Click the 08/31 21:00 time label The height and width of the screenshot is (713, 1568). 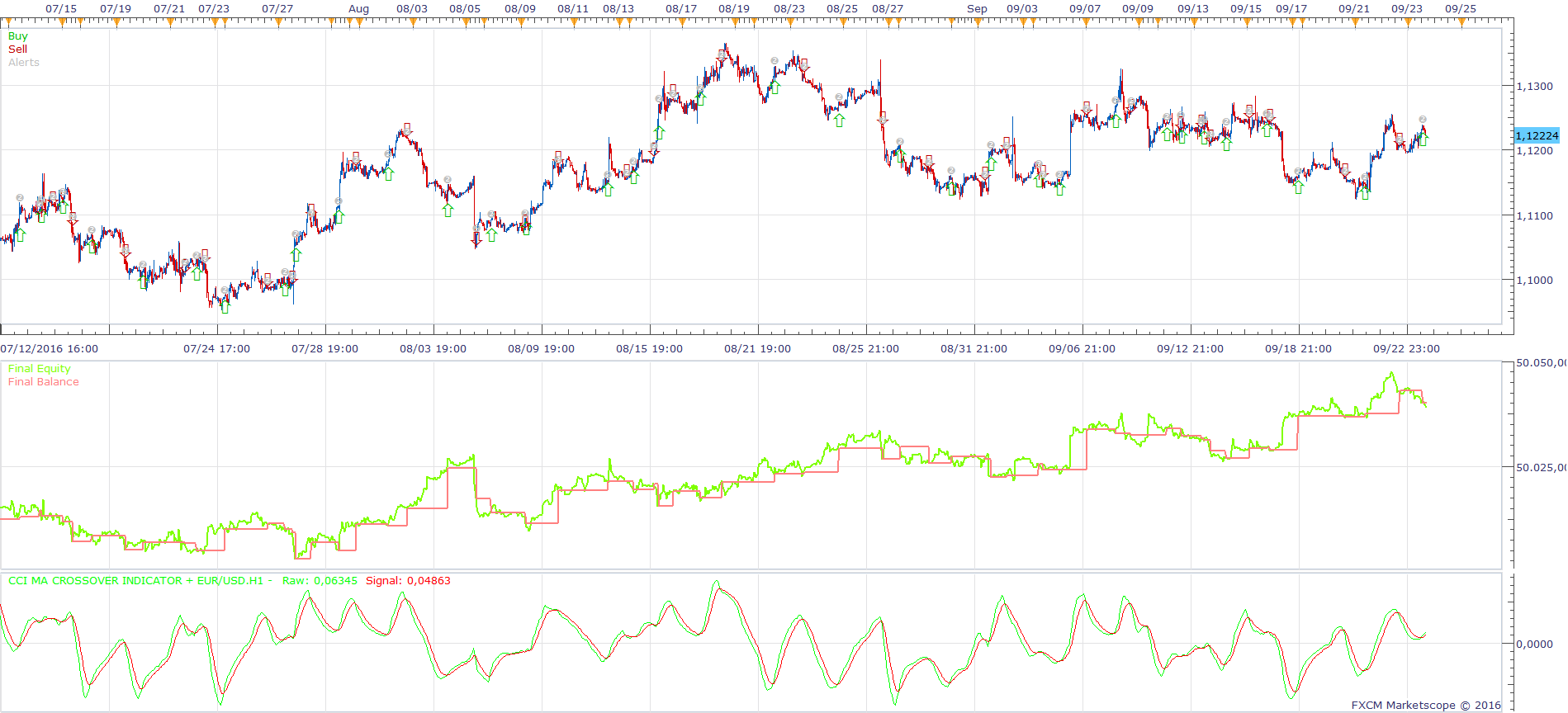(973, 349)
